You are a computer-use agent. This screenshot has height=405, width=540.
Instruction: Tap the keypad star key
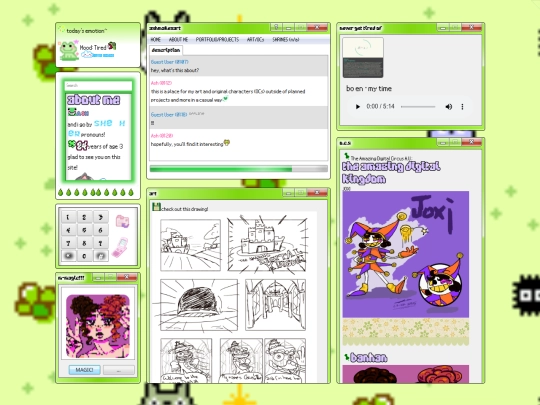(68, 256)
